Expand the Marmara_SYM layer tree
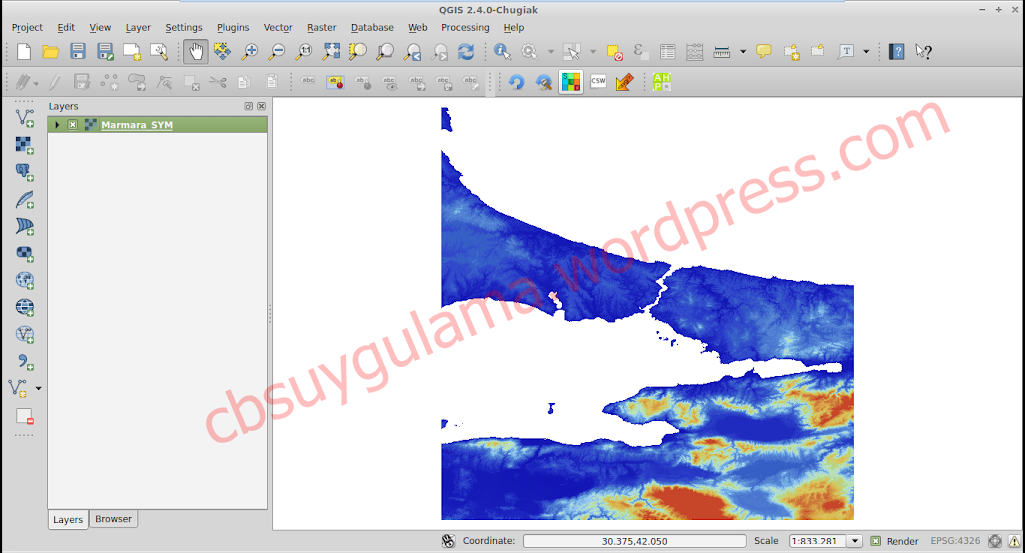 tap(58, 125)
